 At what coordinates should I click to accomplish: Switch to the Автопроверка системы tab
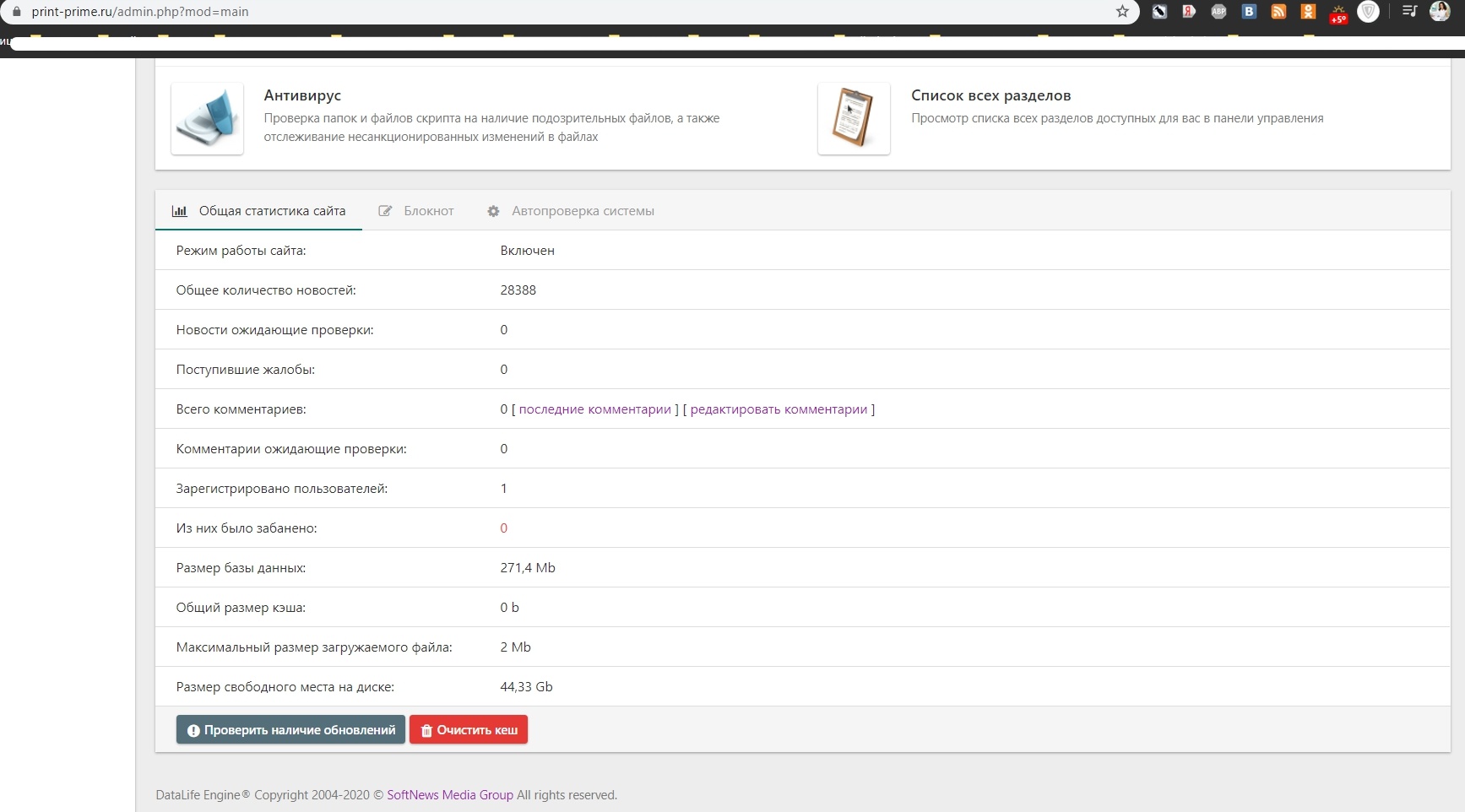coord(571,211)
